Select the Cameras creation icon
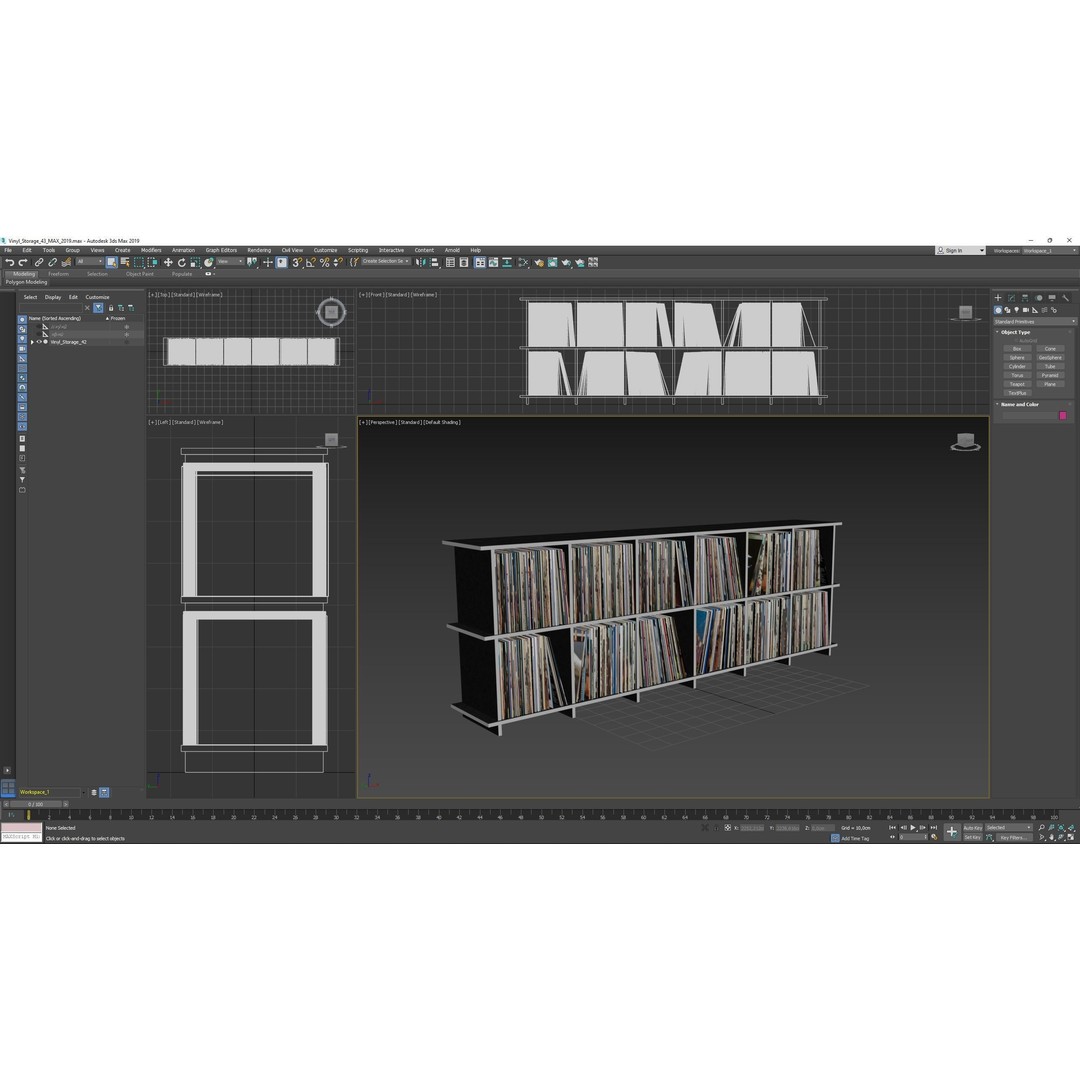This screenshot has height=1080, width=1080. [x=1026, y=310]
